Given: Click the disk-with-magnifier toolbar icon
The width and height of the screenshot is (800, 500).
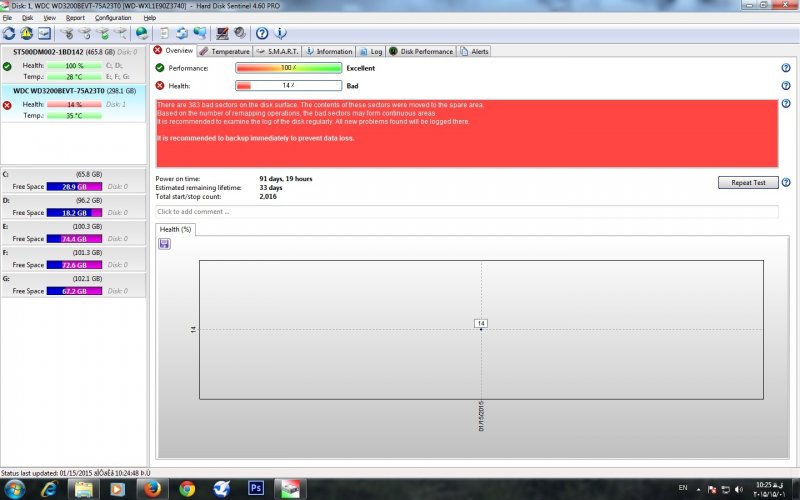Looking at the screenshot, I should [x=120, y=34].
